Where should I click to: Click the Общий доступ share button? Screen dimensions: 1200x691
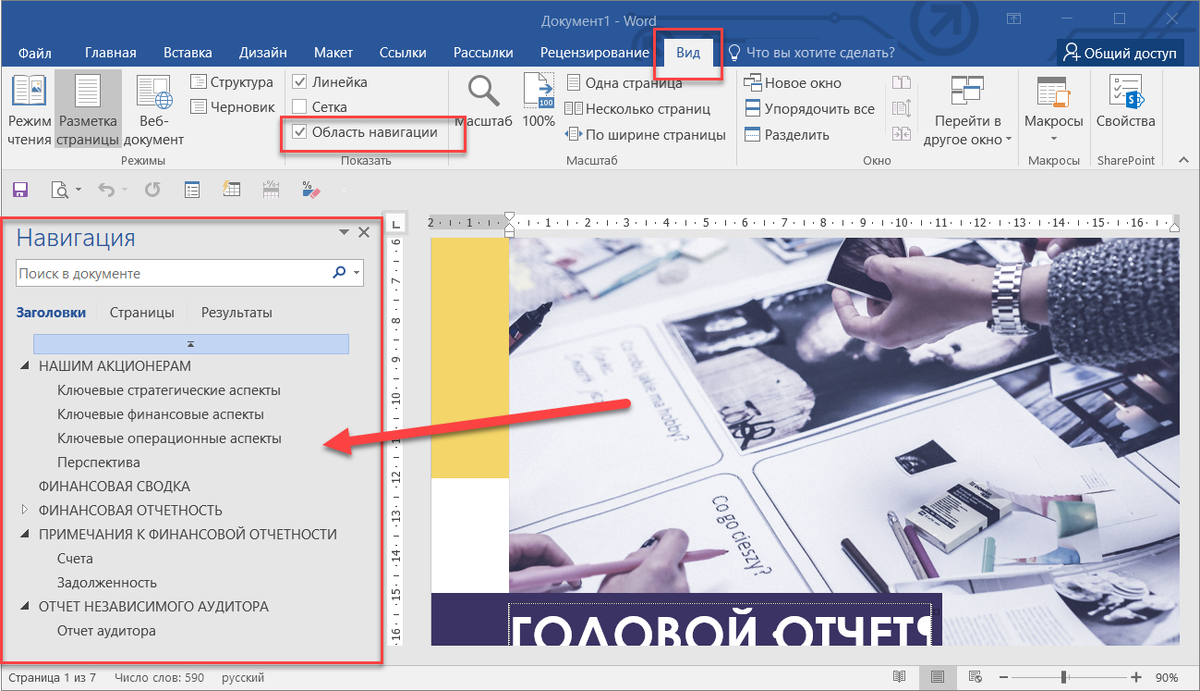(x=1119, y=52)
